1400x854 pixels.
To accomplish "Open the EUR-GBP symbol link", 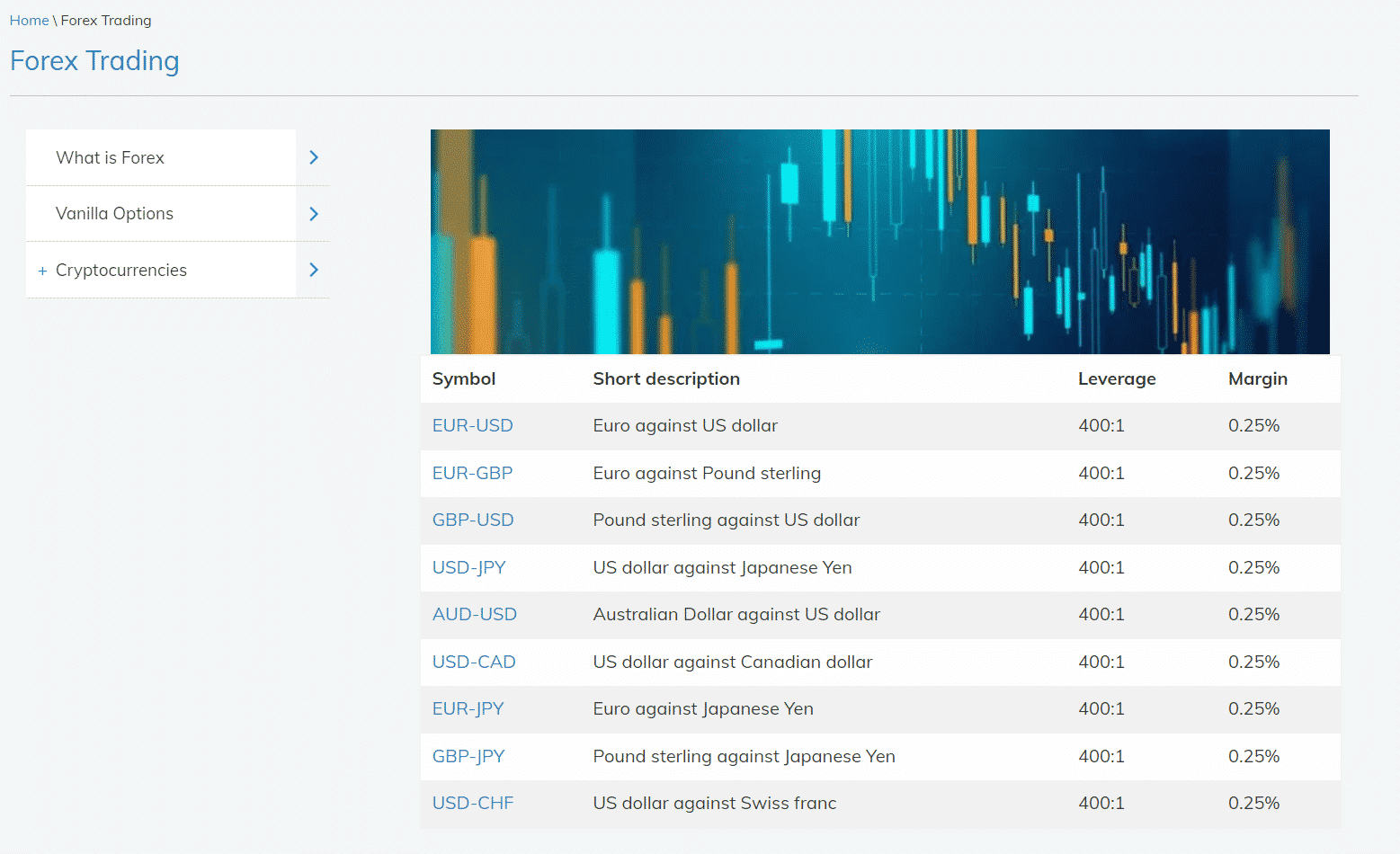I will coord(472,474).
